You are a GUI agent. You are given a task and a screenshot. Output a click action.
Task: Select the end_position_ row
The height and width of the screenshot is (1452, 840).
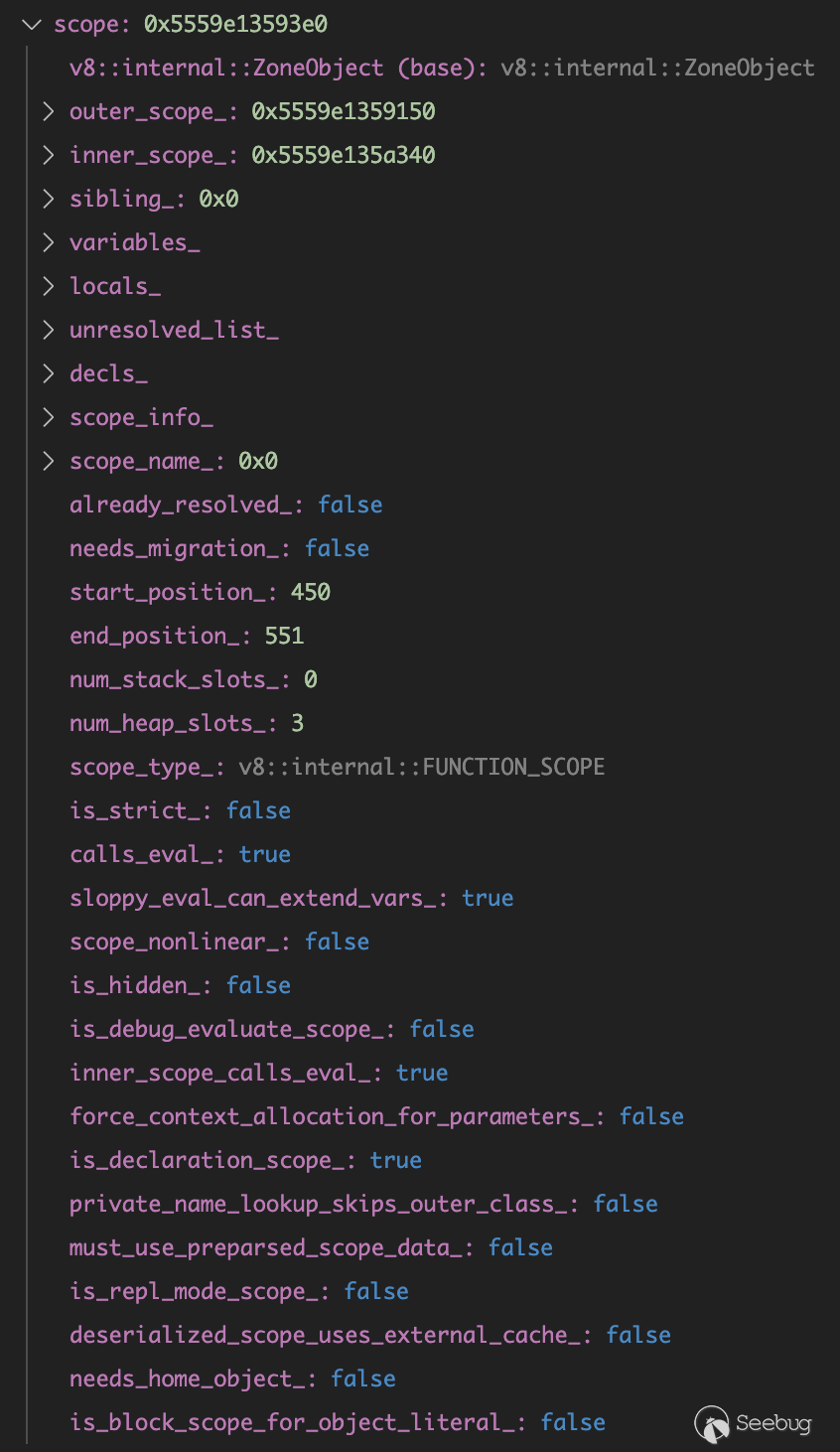pos(186,636)
